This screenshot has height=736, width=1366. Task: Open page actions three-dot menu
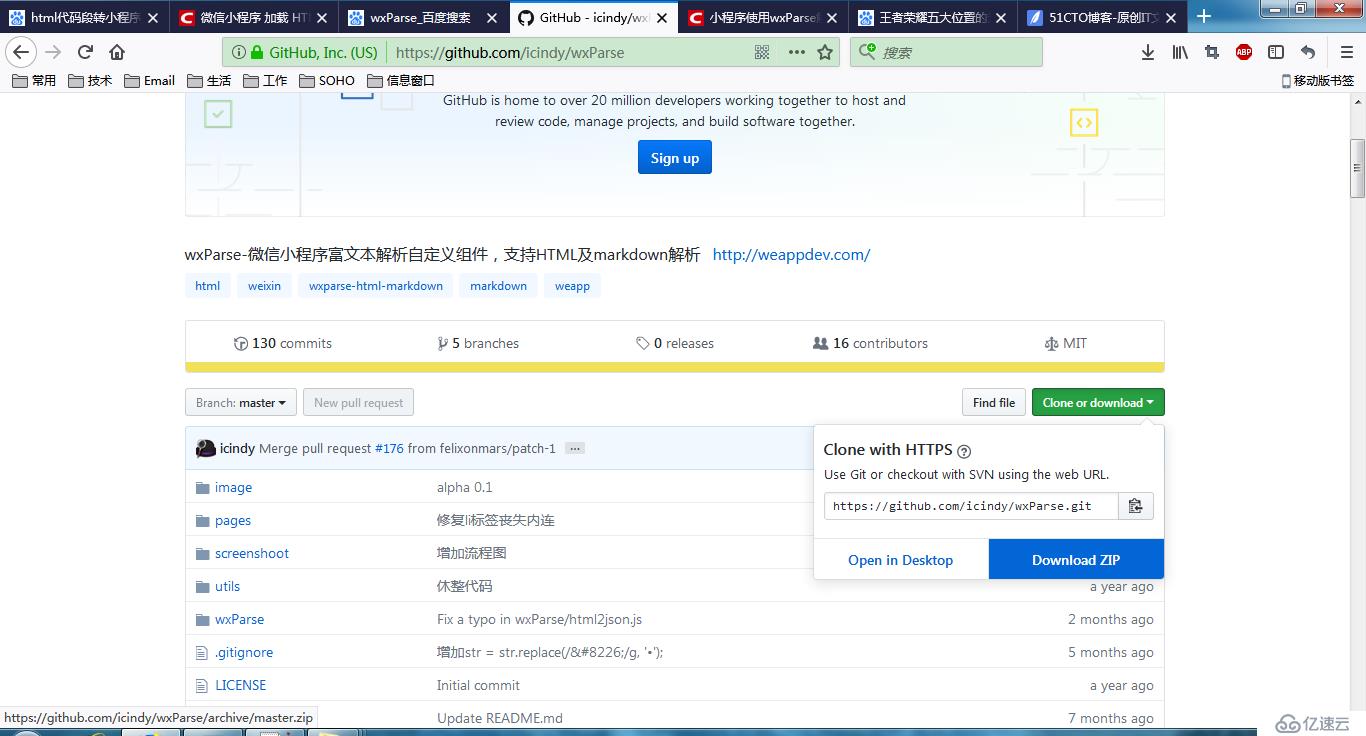[796, 52]
